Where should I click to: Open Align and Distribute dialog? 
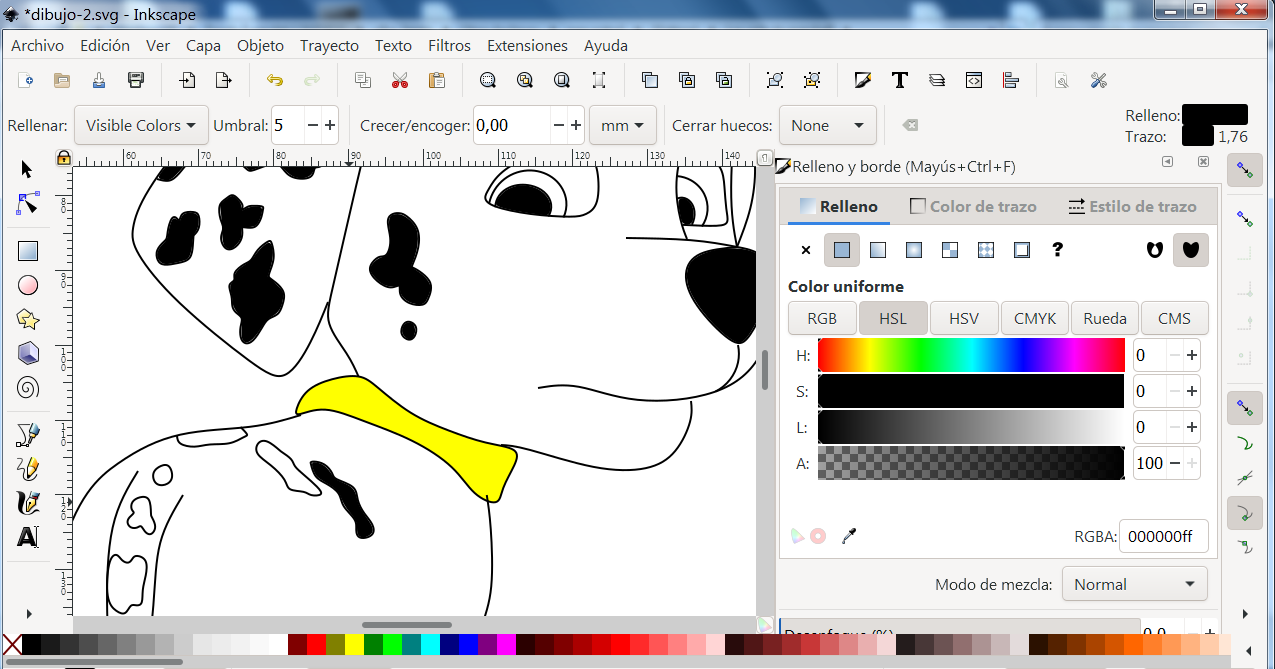[1011, 80]
